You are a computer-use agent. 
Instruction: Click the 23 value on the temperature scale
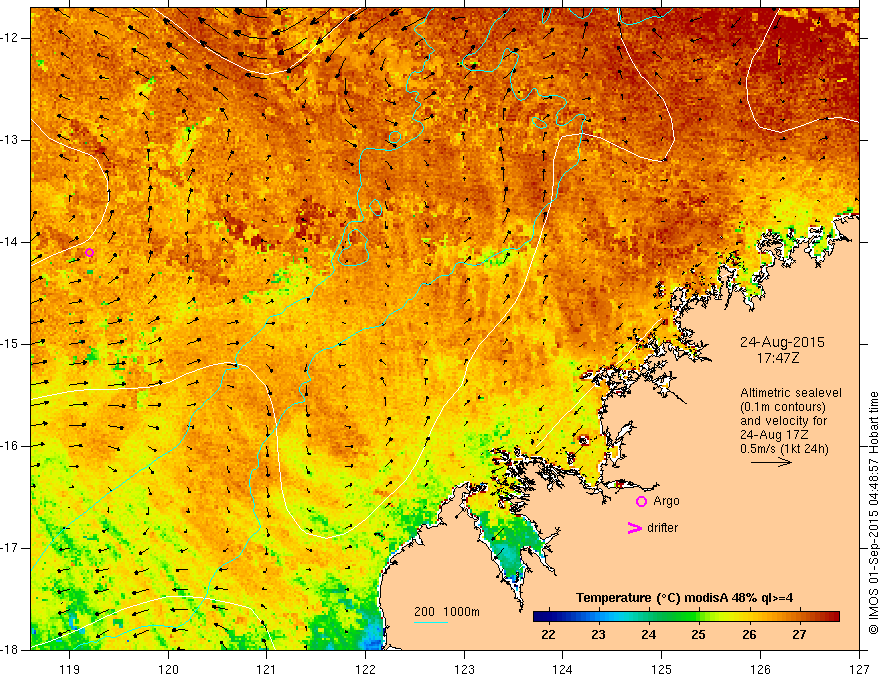click(x=598, y=635)
